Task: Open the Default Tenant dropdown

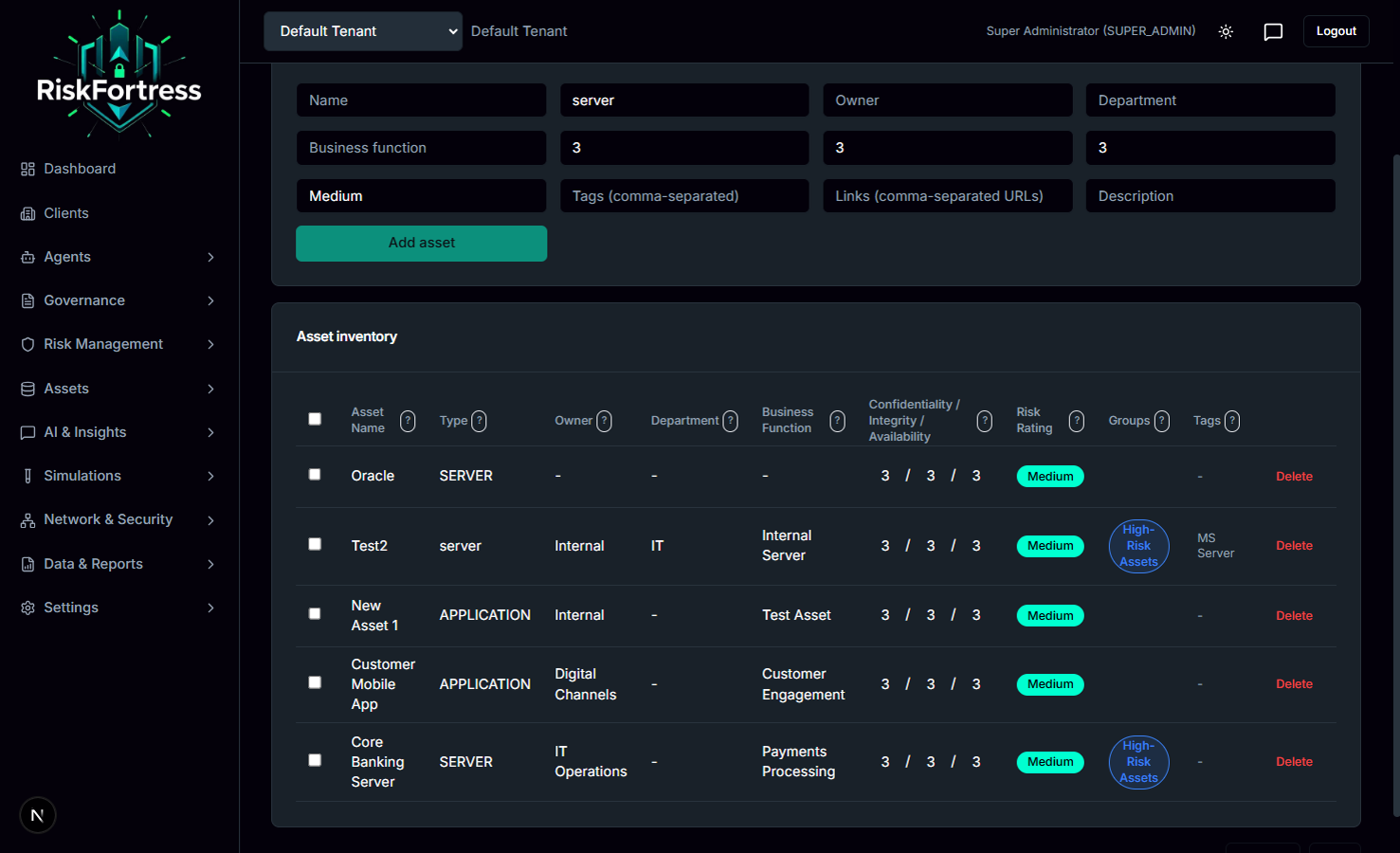Action: click(x=362, y=30)
